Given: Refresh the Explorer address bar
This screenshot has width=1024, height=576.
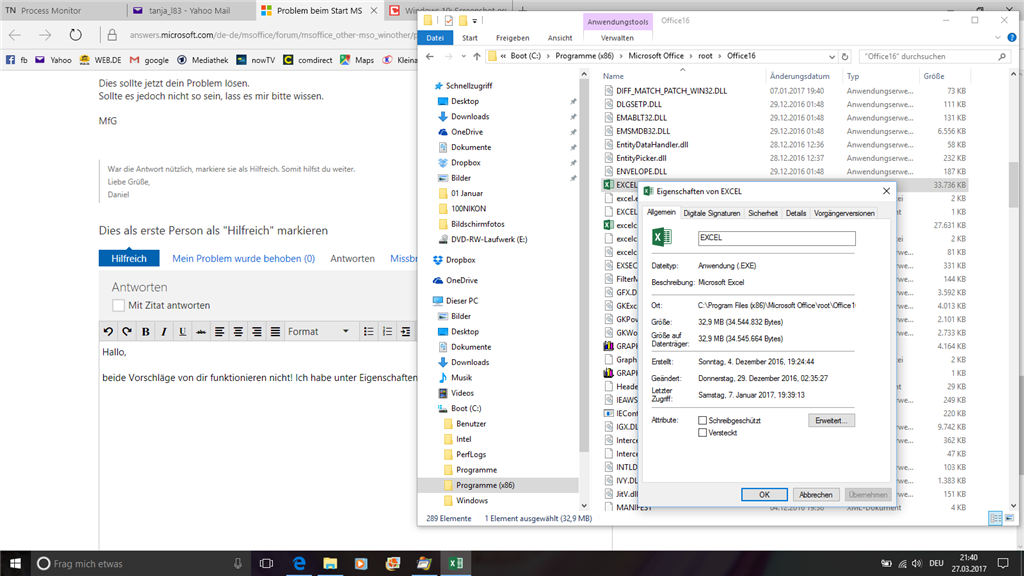Looking at the screenshot, I should (844, 56).
